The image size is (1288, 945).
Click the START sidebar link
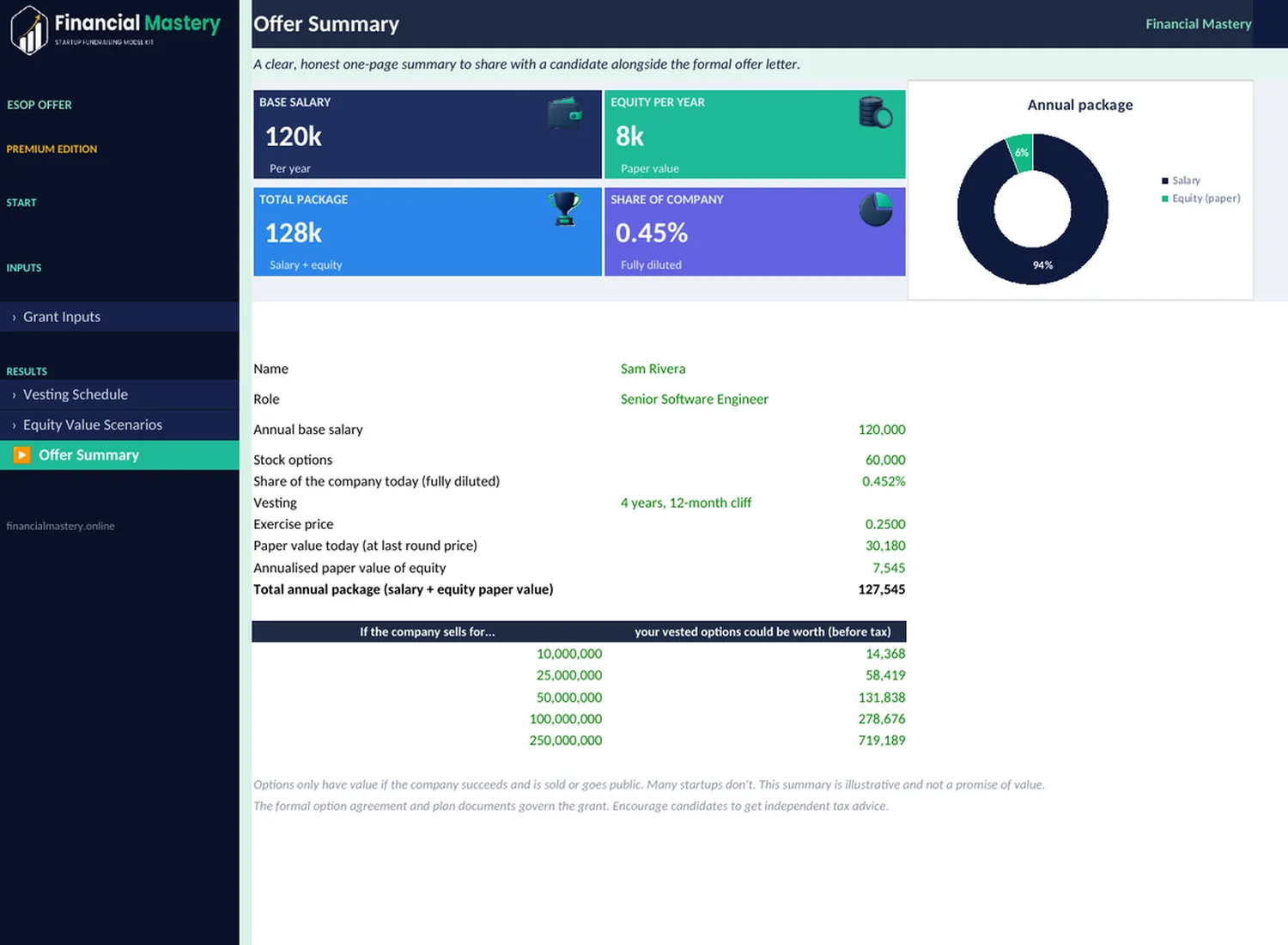[x=21, y=203]
